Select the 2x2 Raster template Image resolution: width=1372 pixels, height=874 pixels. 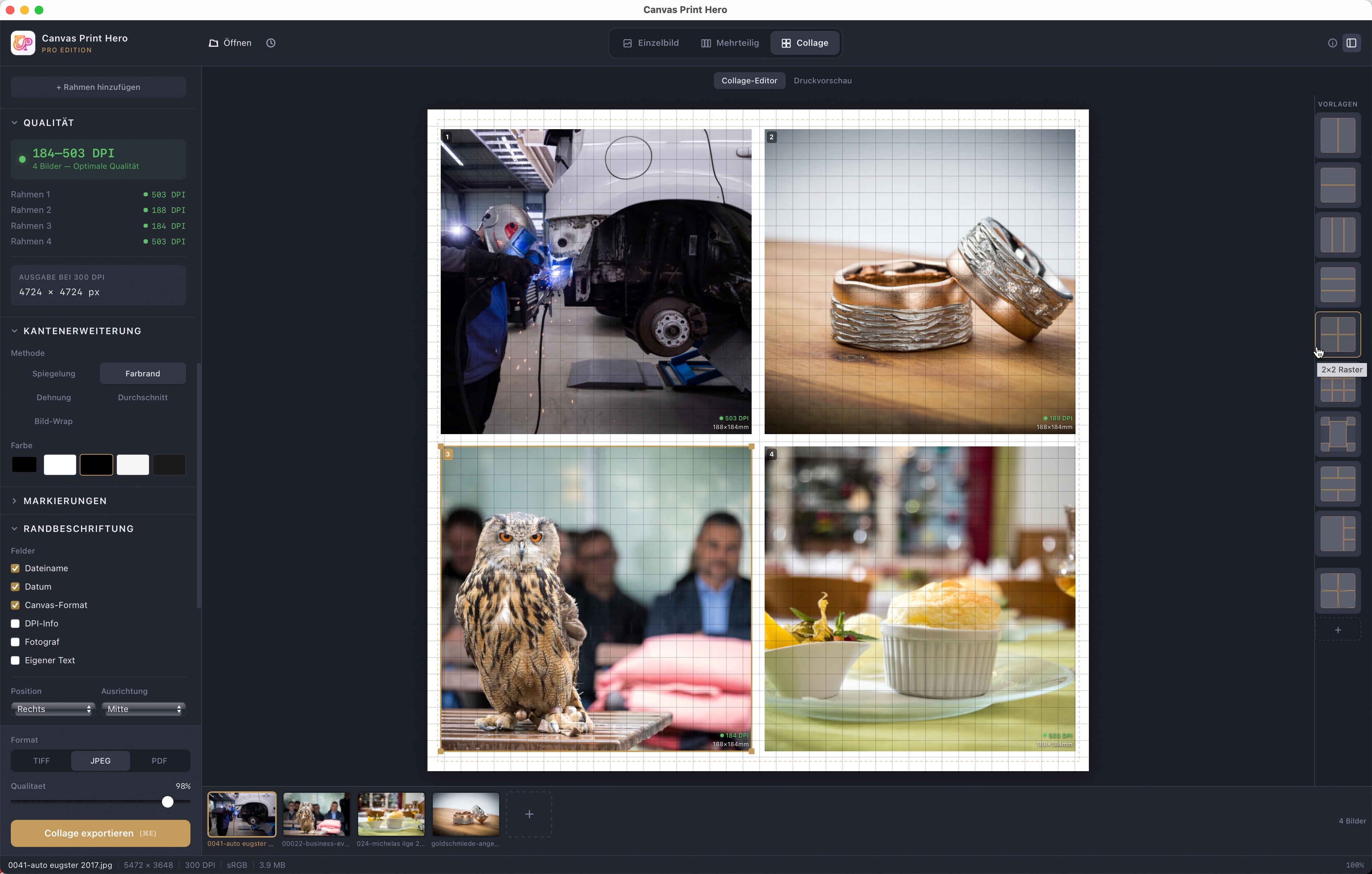1337,335
